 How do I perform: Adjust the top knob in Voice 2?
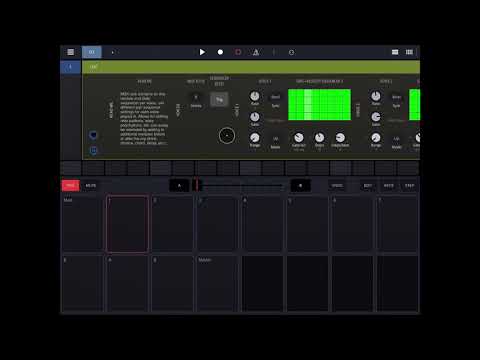(x=376, y=96)
